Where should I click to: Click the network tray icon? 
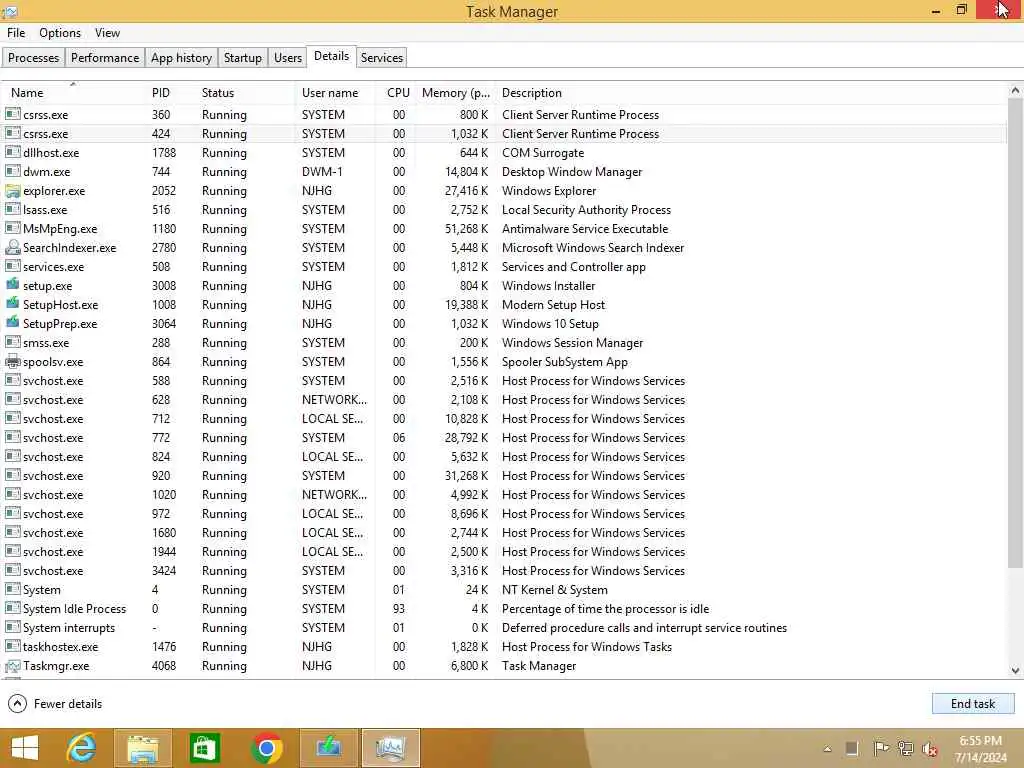point(905,748)
